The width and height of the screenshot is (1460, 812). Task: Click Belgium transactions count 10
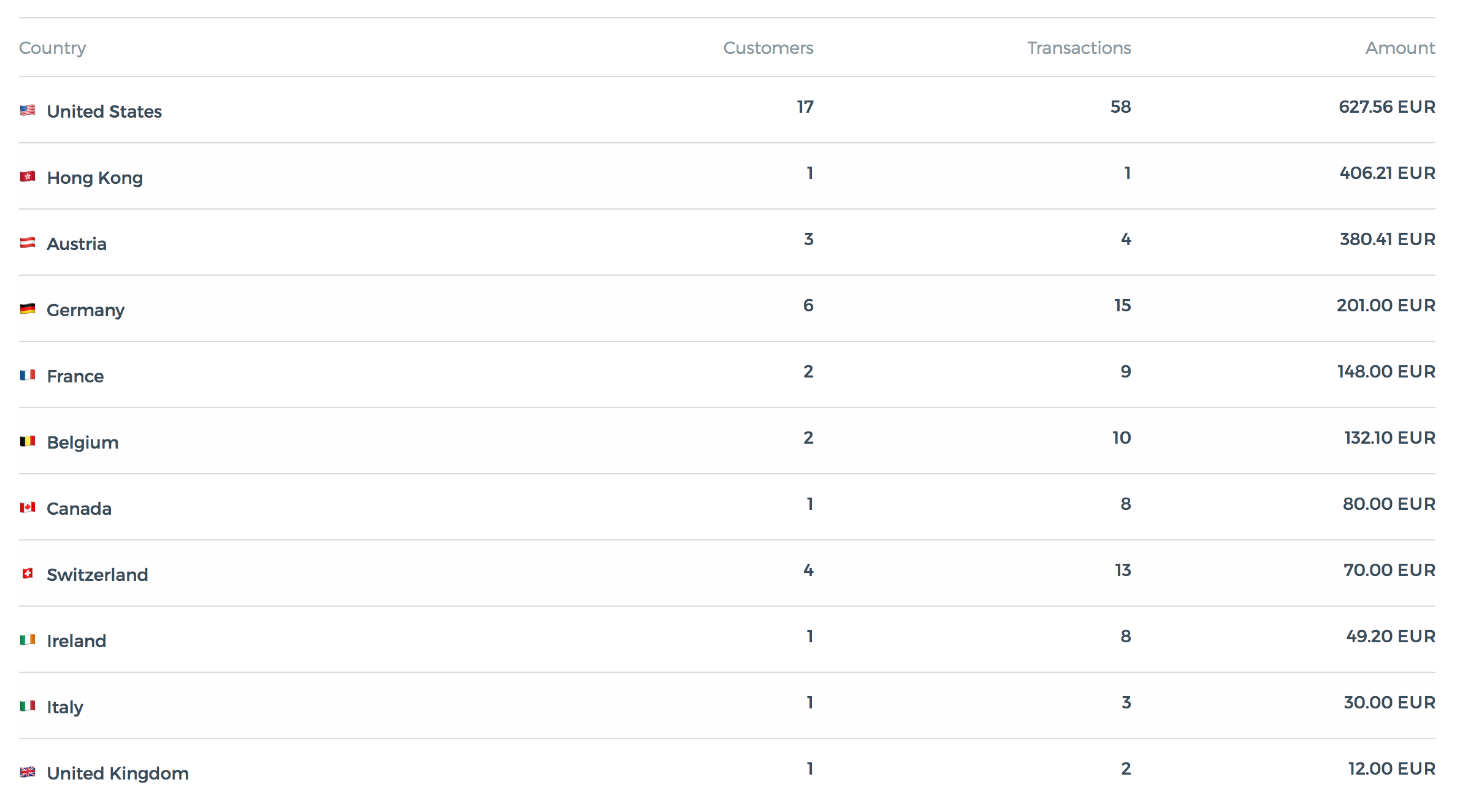pyautogui.click(x=1122, y=438)
